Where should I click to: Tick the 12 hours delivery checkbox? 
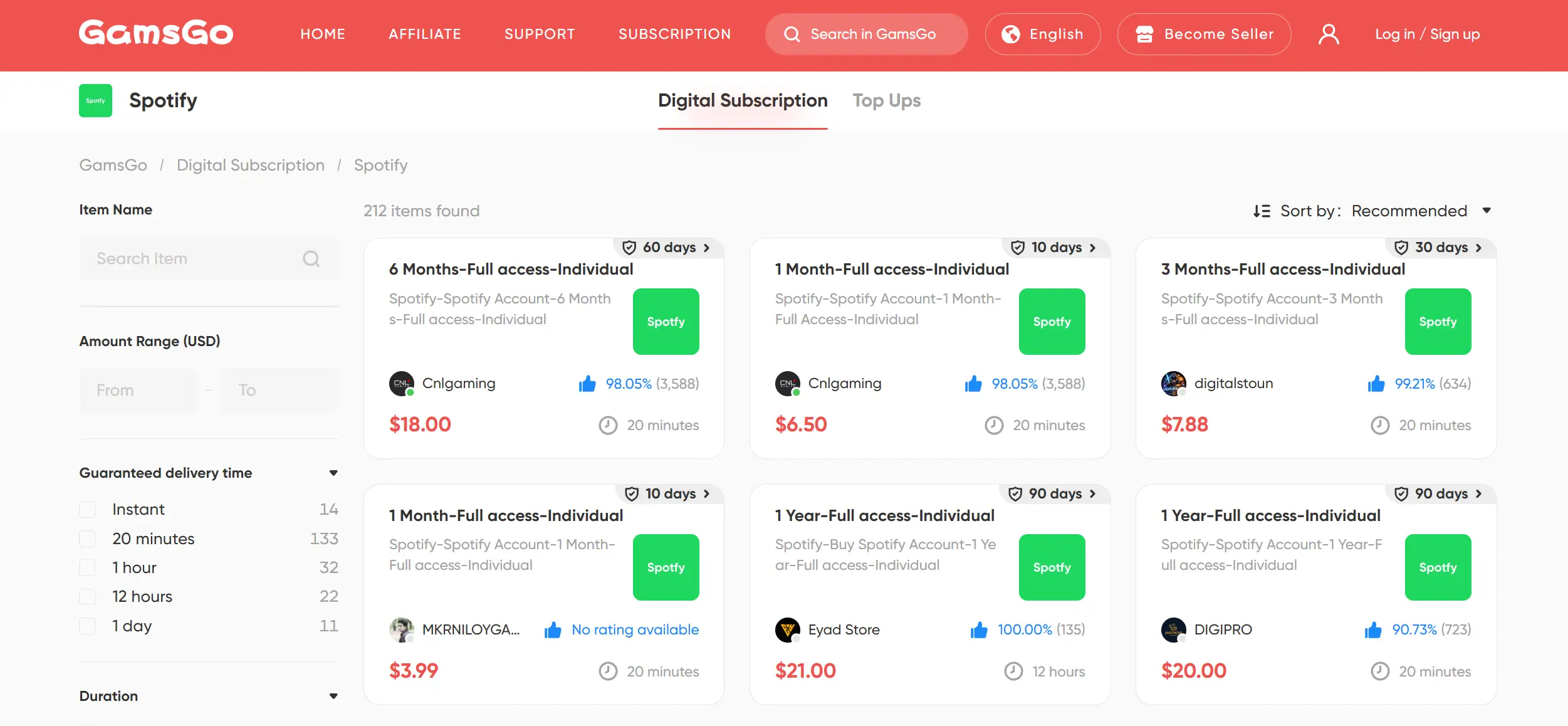88,596
